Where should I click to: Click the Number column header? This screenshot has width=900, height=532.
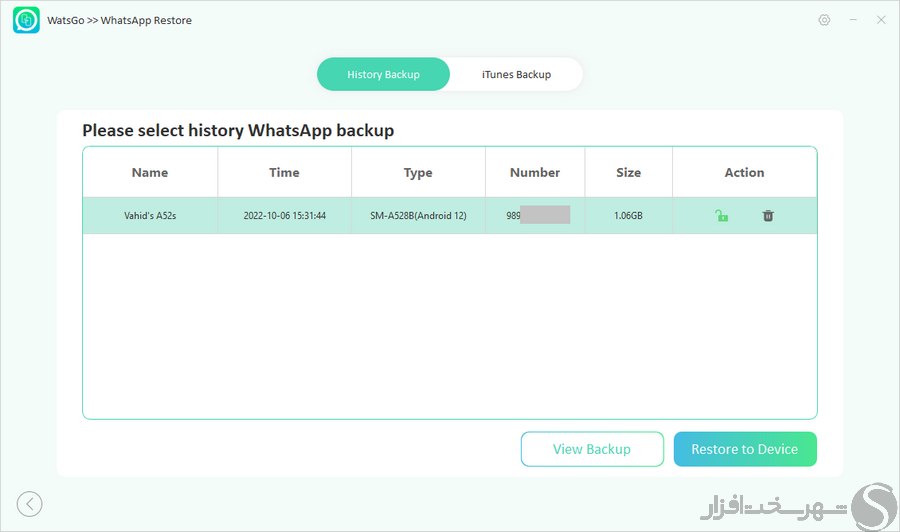pos(535,172)
